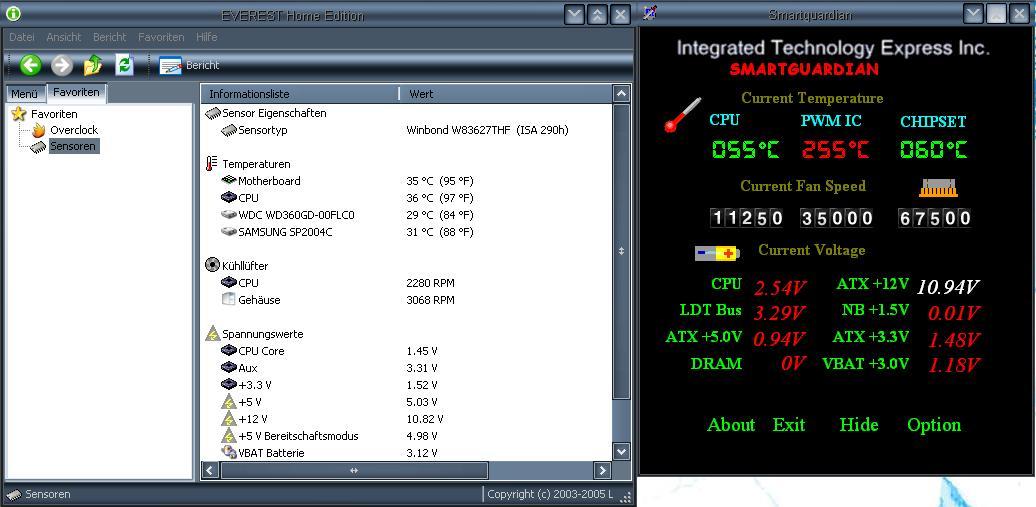This screenshot has height=507, width=1036.
Task: Click the horizontal scrollbar left arrow
Action: (x=210, y=471)
